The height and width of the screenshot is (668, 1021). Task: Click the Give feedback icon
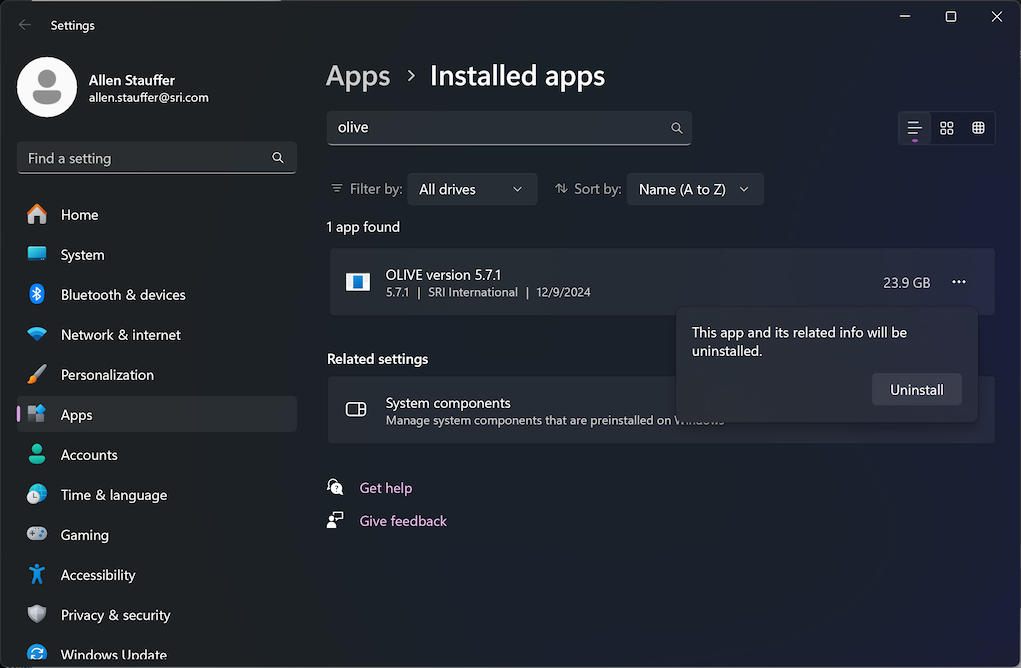[x=335, y=520]
